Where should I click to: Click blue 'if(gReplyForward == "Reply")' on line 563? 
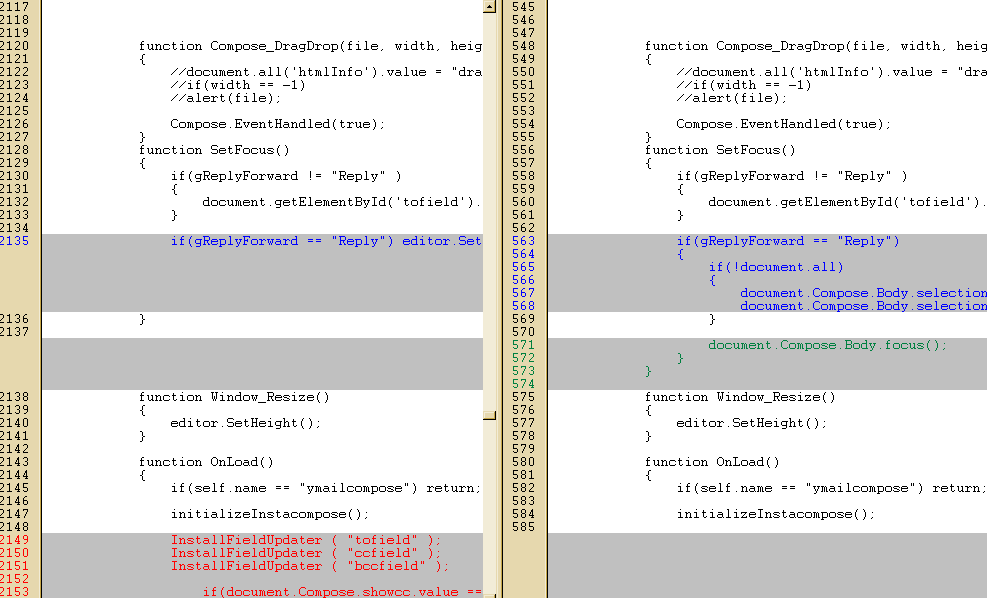(x=788, y=241)
